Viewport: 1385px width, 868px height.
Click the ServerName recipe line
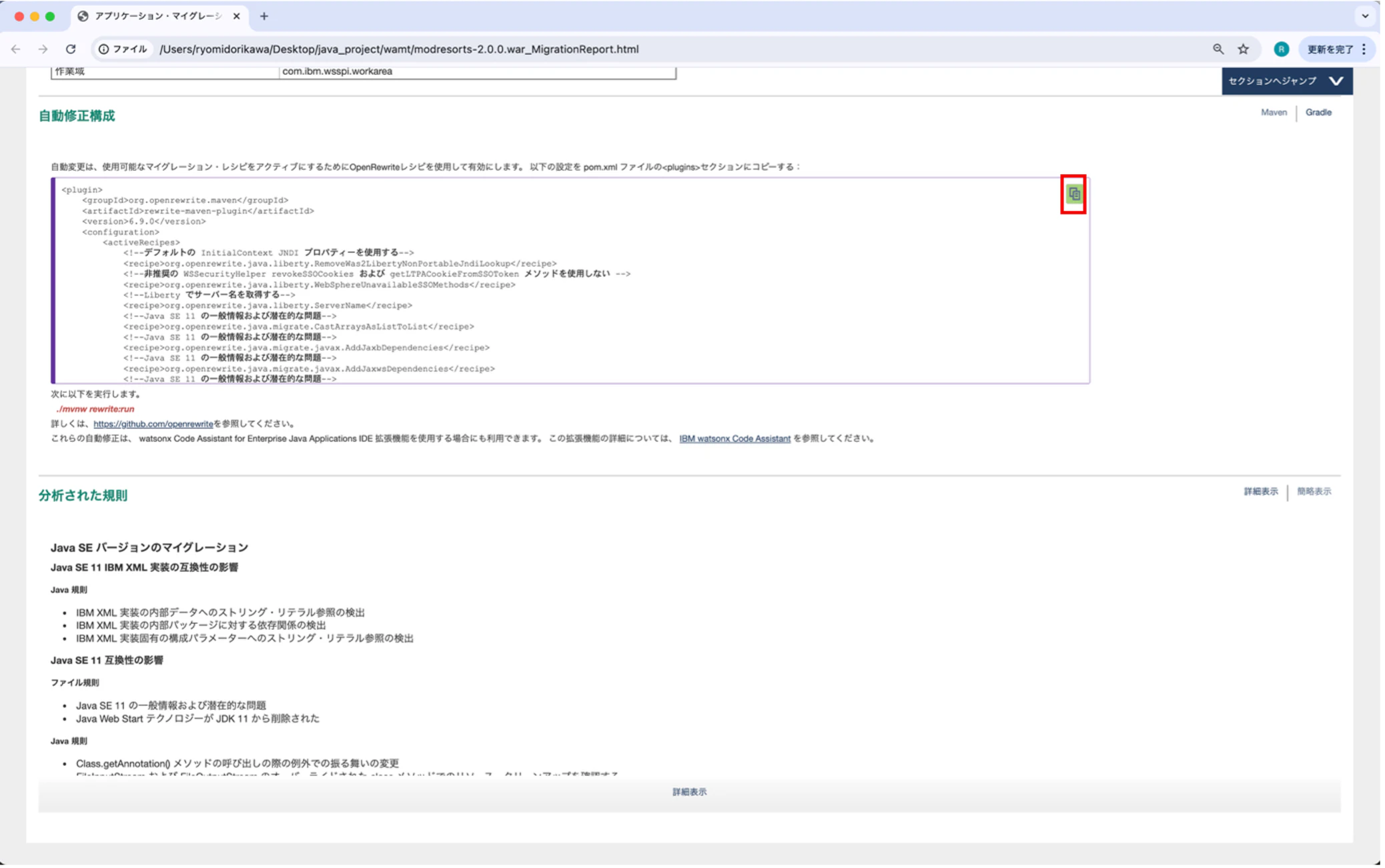tap(268, 306)
